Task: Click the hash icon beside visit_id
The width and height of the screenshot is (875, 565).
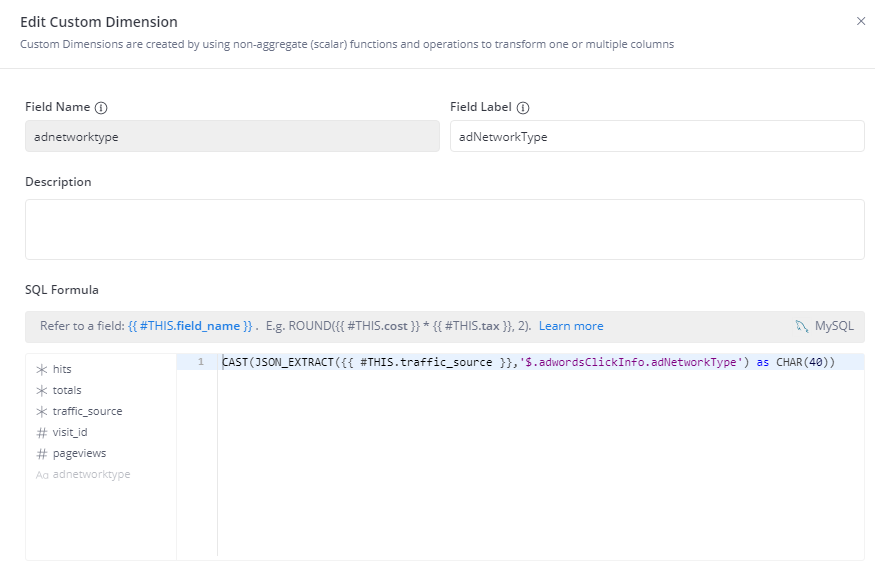Action: pos(42,432)
